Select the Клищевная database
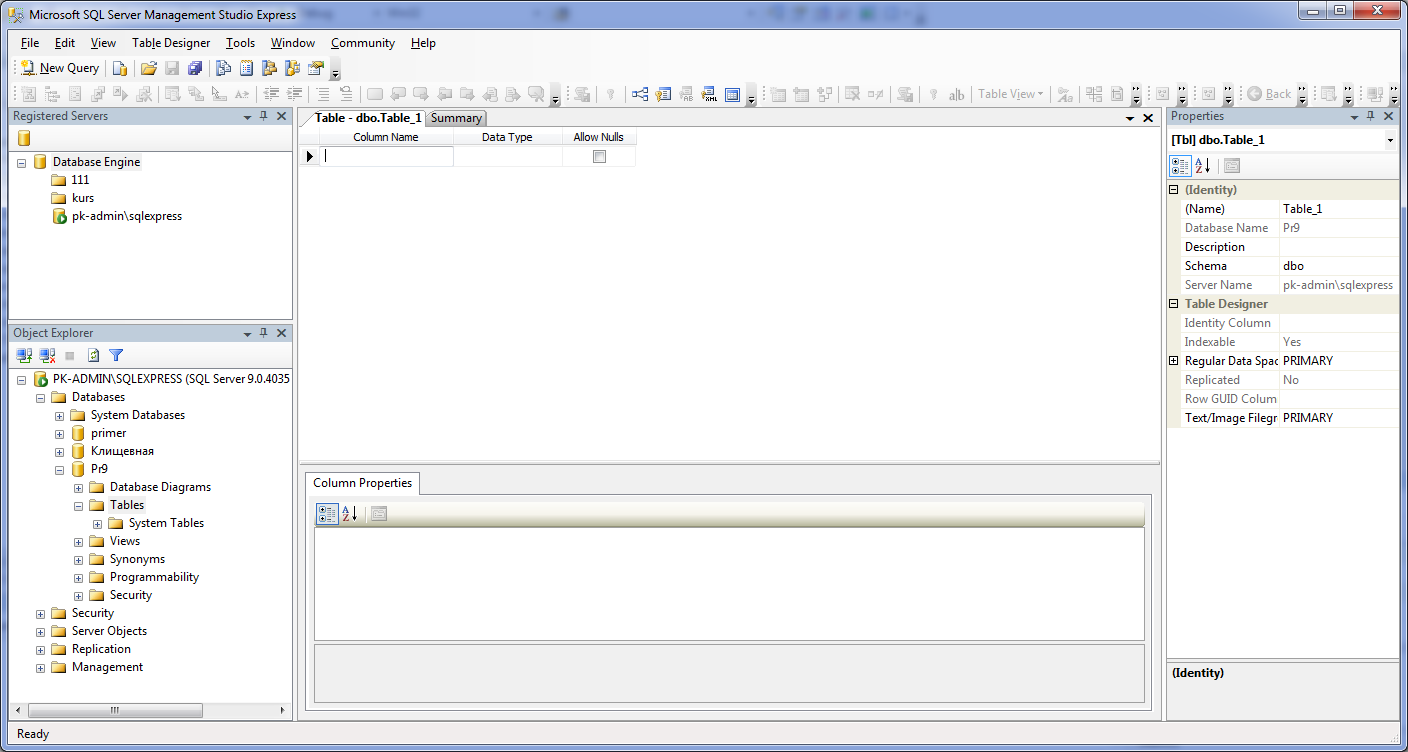1408x752 pixels. pos(122,451)
